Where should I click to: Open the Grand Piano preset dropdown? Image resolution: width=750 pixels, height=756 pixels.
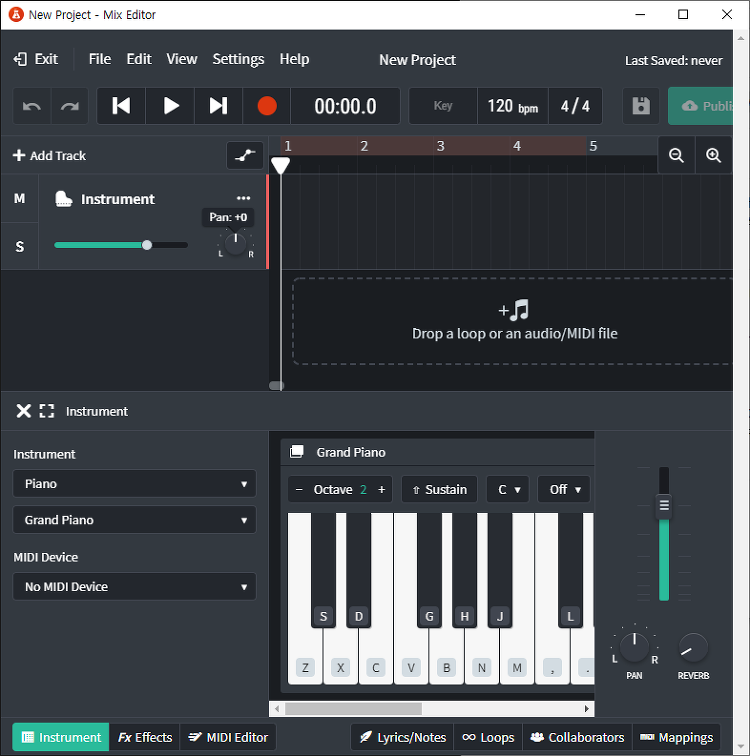click(134, 520)
